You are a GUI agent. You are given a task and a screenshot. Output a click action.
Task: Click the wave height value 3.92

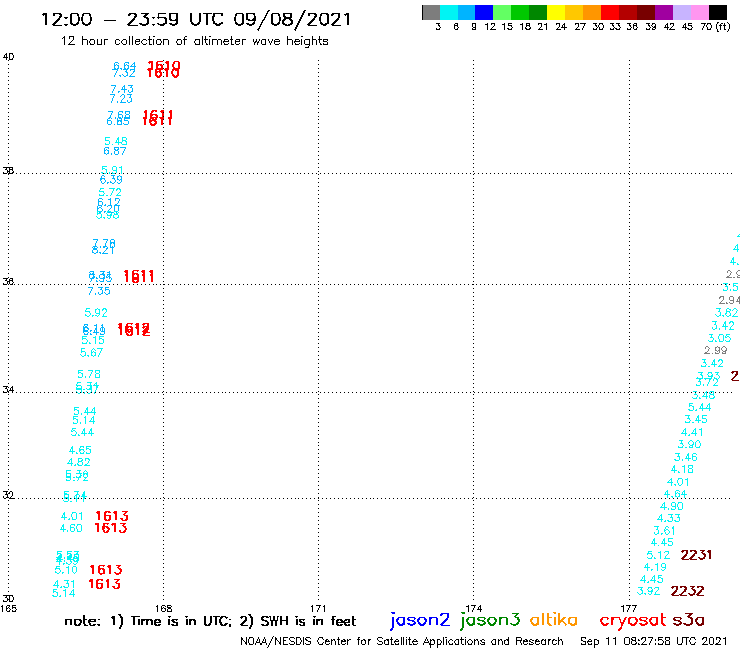[648, 591]
